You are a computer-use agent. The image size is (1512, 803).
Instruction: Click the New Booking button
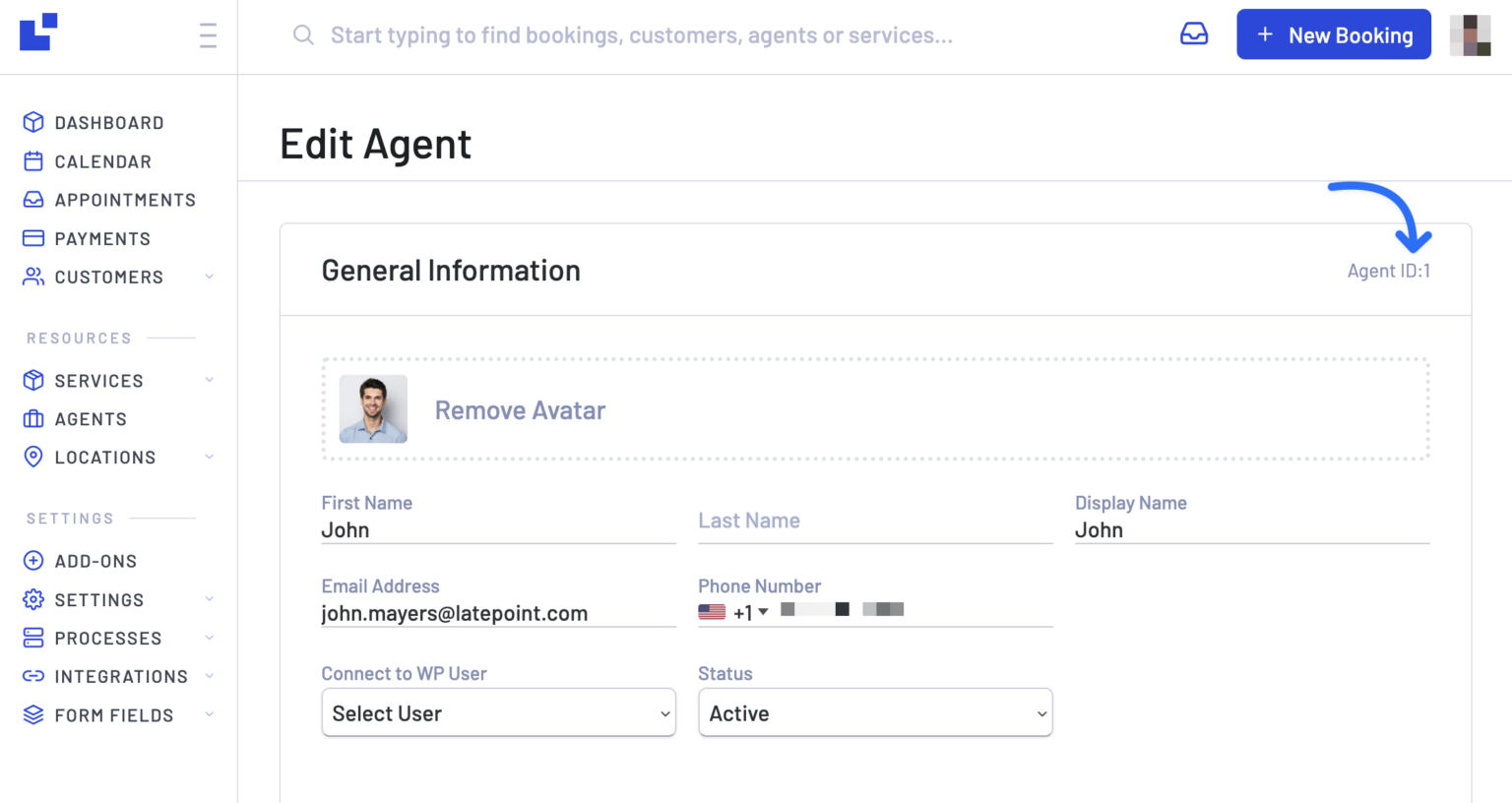coord(1334,34)
